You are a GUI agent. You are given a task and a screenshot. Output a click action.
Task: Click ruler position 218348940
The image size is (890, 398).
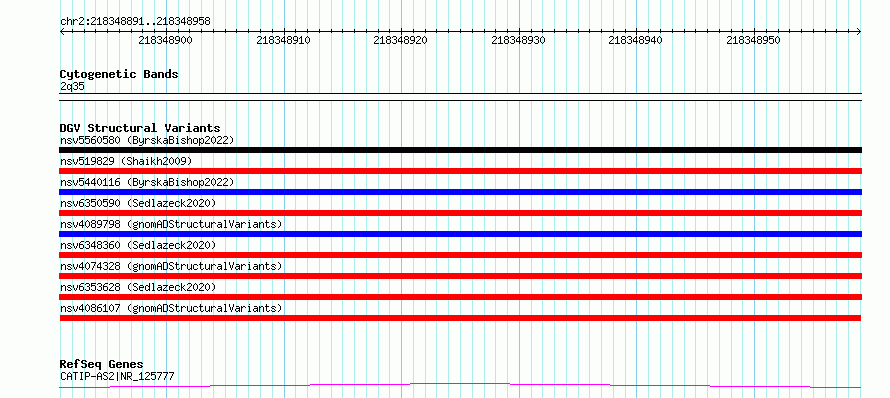click(636, 40)
